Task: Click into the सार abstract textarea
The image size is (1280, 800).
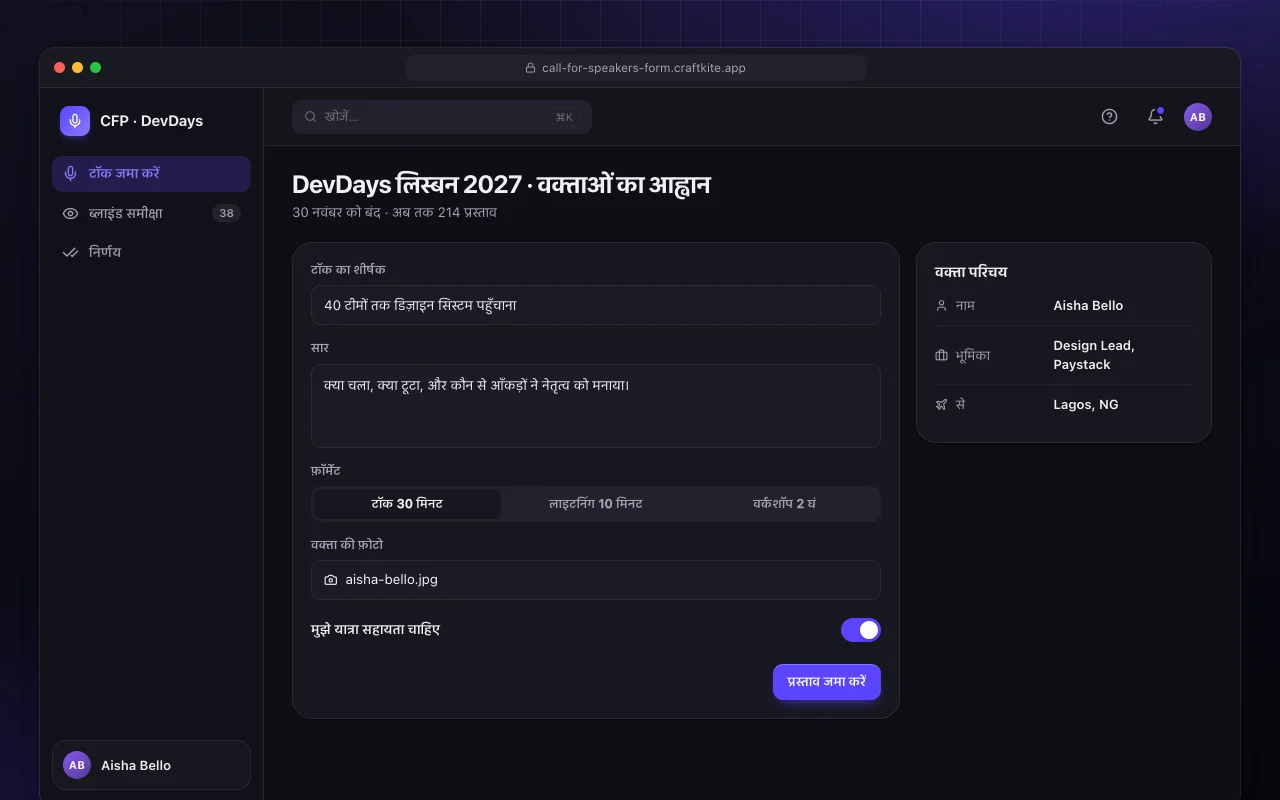Action: click(596, 406)
